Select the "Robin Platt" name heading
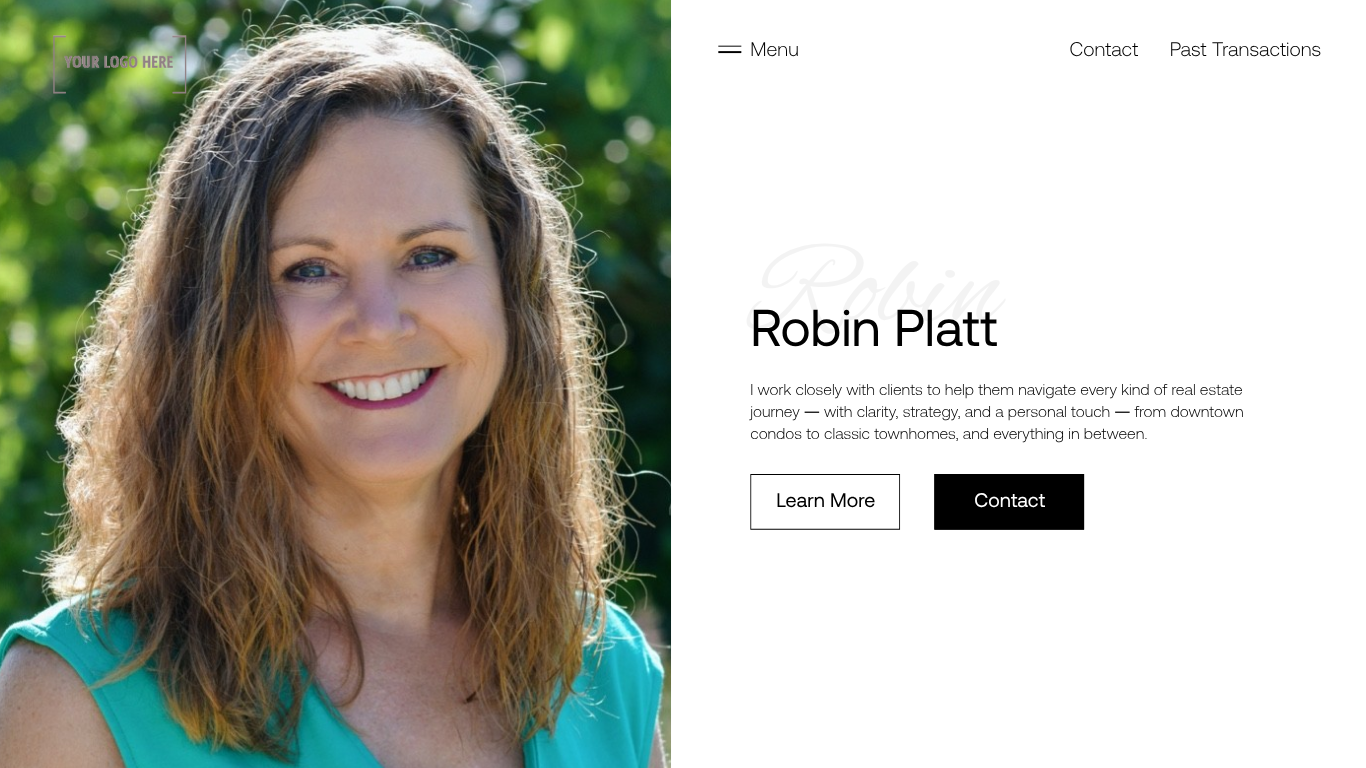This screenshot has width=1366, height=768. (x=873, y=328)
